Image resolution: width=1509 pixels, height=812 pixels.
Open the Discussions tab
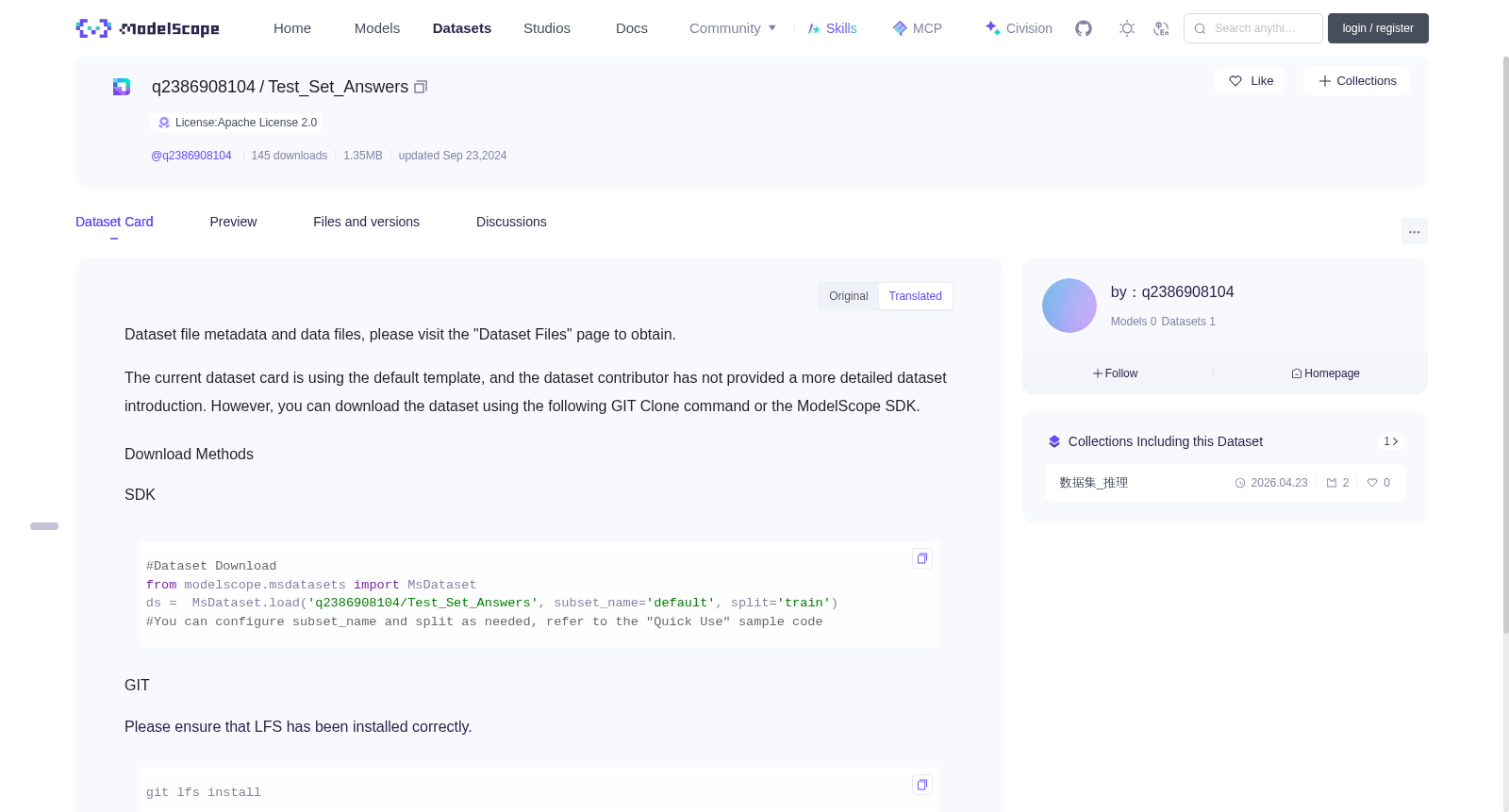click(x=511, y=222)
